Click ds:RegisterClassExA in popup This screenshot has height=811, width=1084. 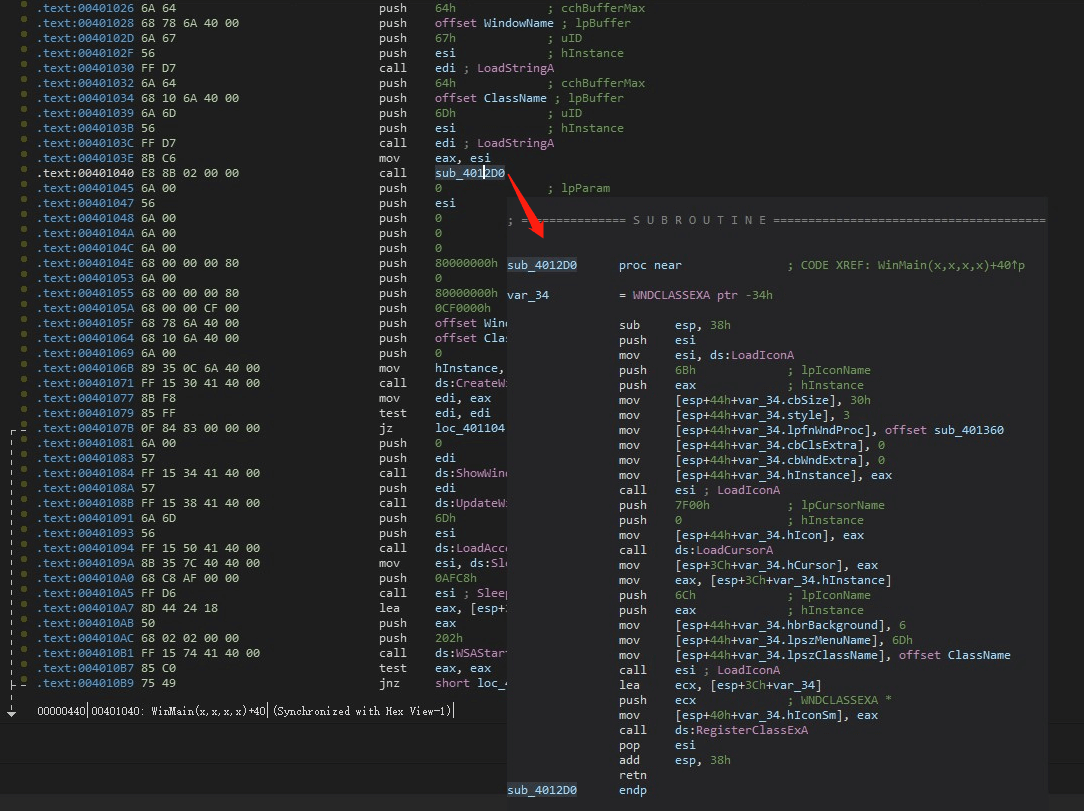tap(741, 730)
